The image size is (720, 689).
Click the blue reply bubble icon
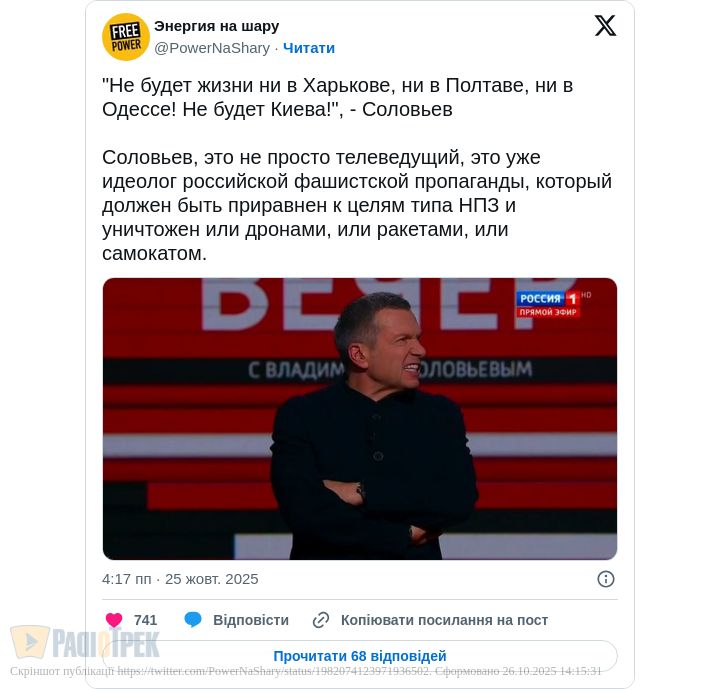193,620
